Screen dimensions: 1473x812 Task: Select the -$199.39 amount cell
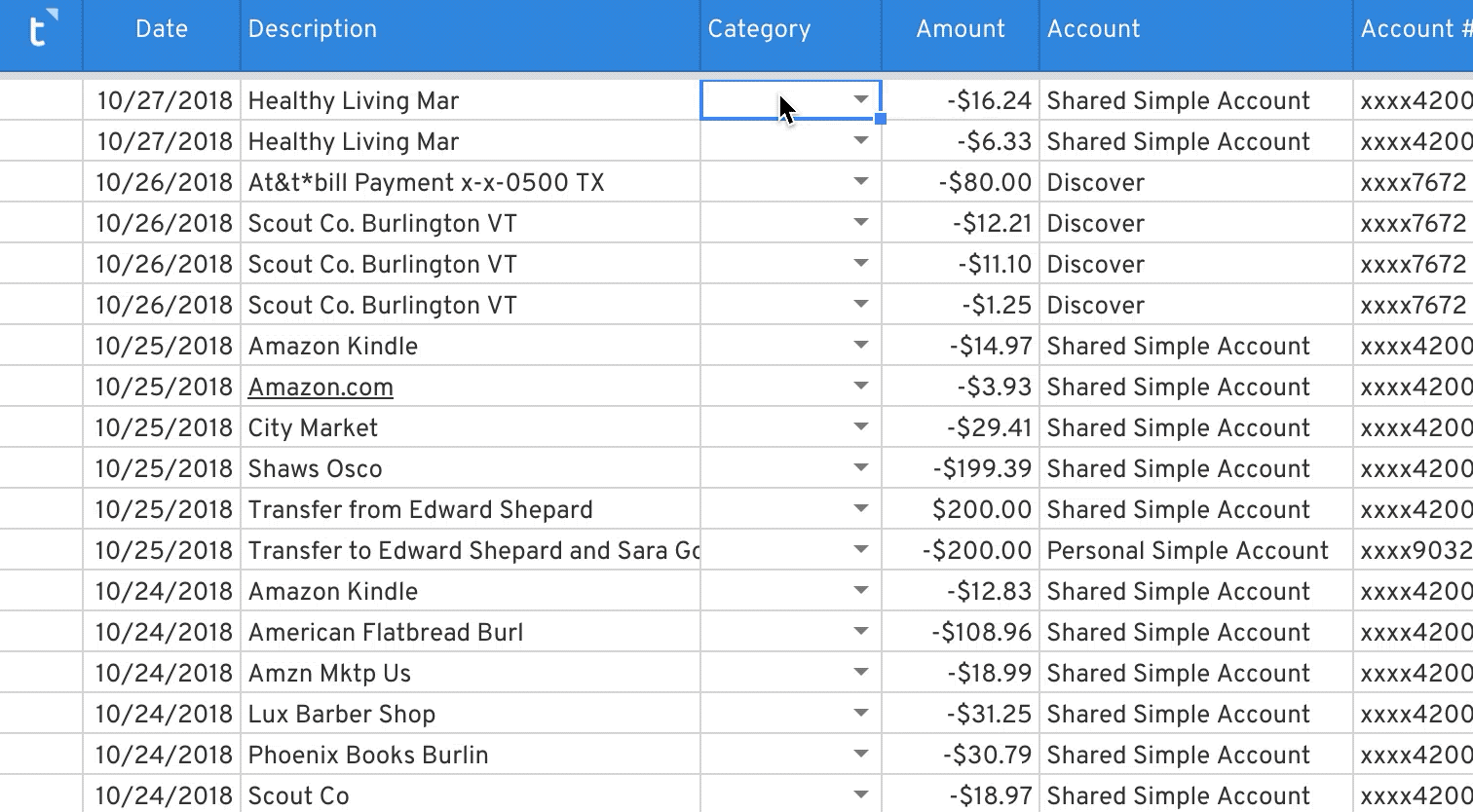pyautogui.click(x=961, y=468)
